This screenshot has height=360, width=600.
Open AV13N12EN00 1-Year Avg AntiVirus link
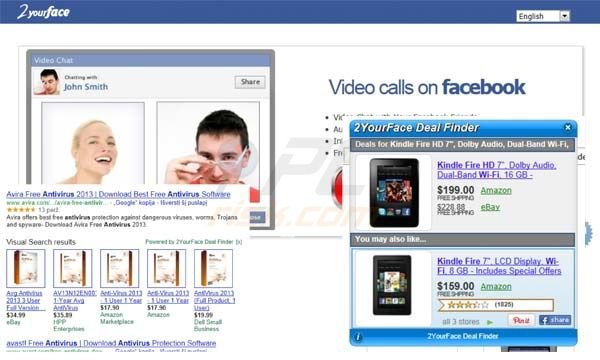[75, 301]
